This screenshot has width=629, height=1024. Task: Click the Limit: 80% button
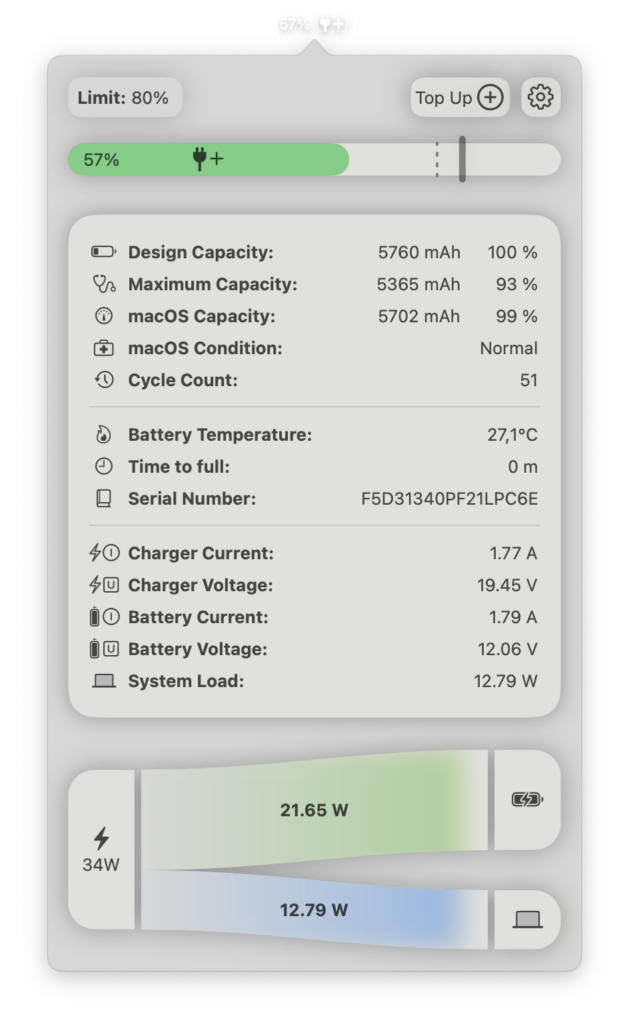pos(125,98)
